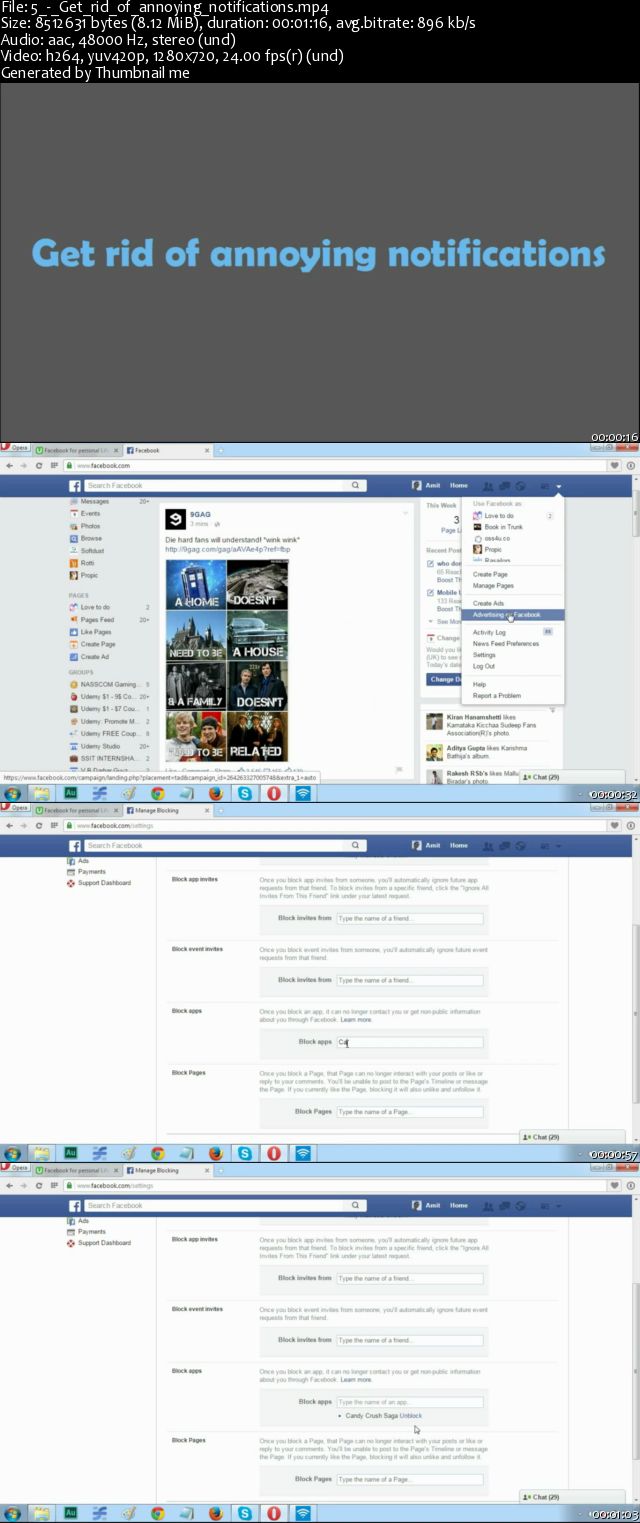Screen dimensions: 640x1523
Task: Click Facebook logo in news feed frame
Action: [x=74, y=485]
